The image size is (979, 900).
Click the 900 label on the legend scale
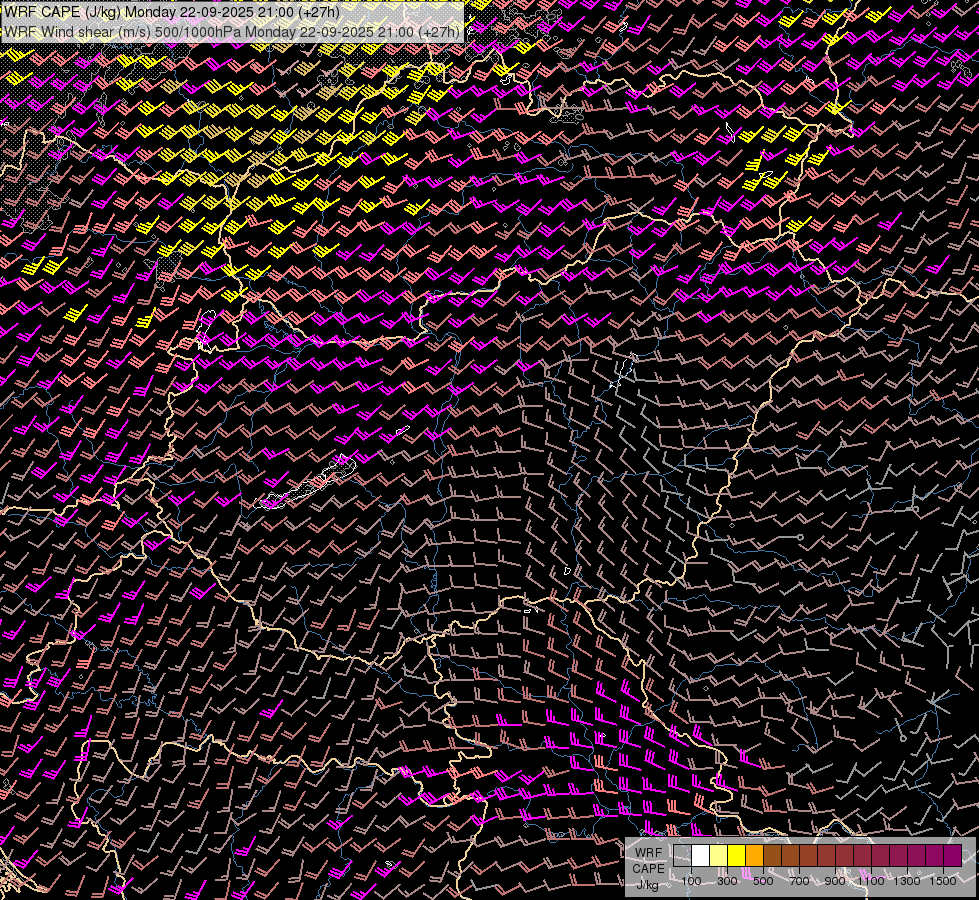click(835, 881)
